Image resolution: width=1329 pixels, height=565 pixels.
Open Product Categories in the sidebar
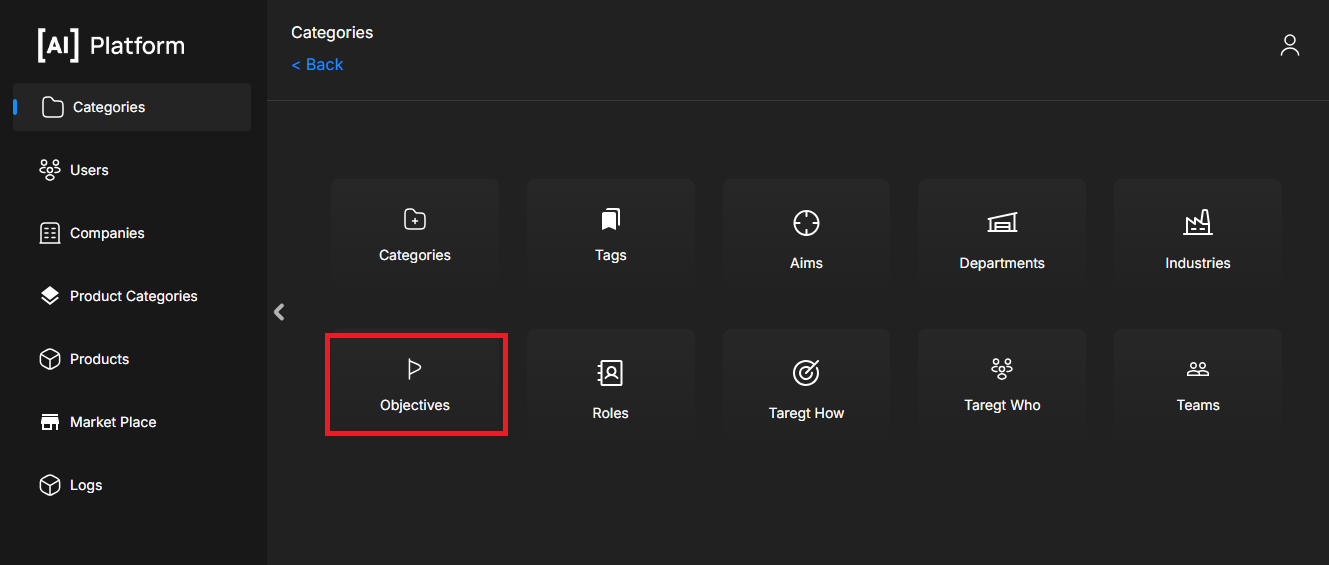point(133,296)
